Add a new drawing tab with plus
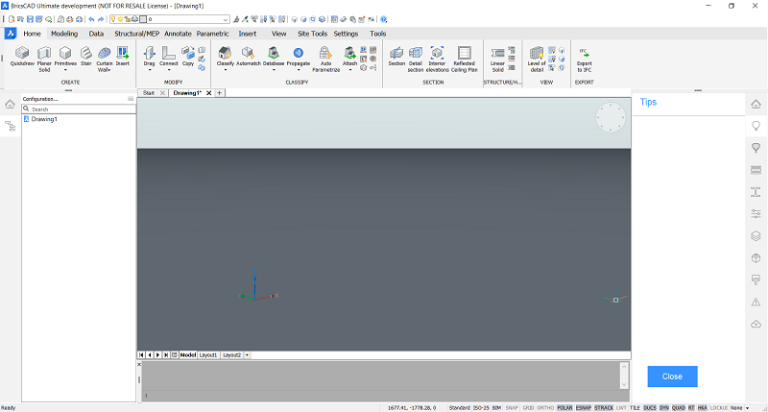The image size is (768, 412). pyautogui.click(x=220, y=93)
